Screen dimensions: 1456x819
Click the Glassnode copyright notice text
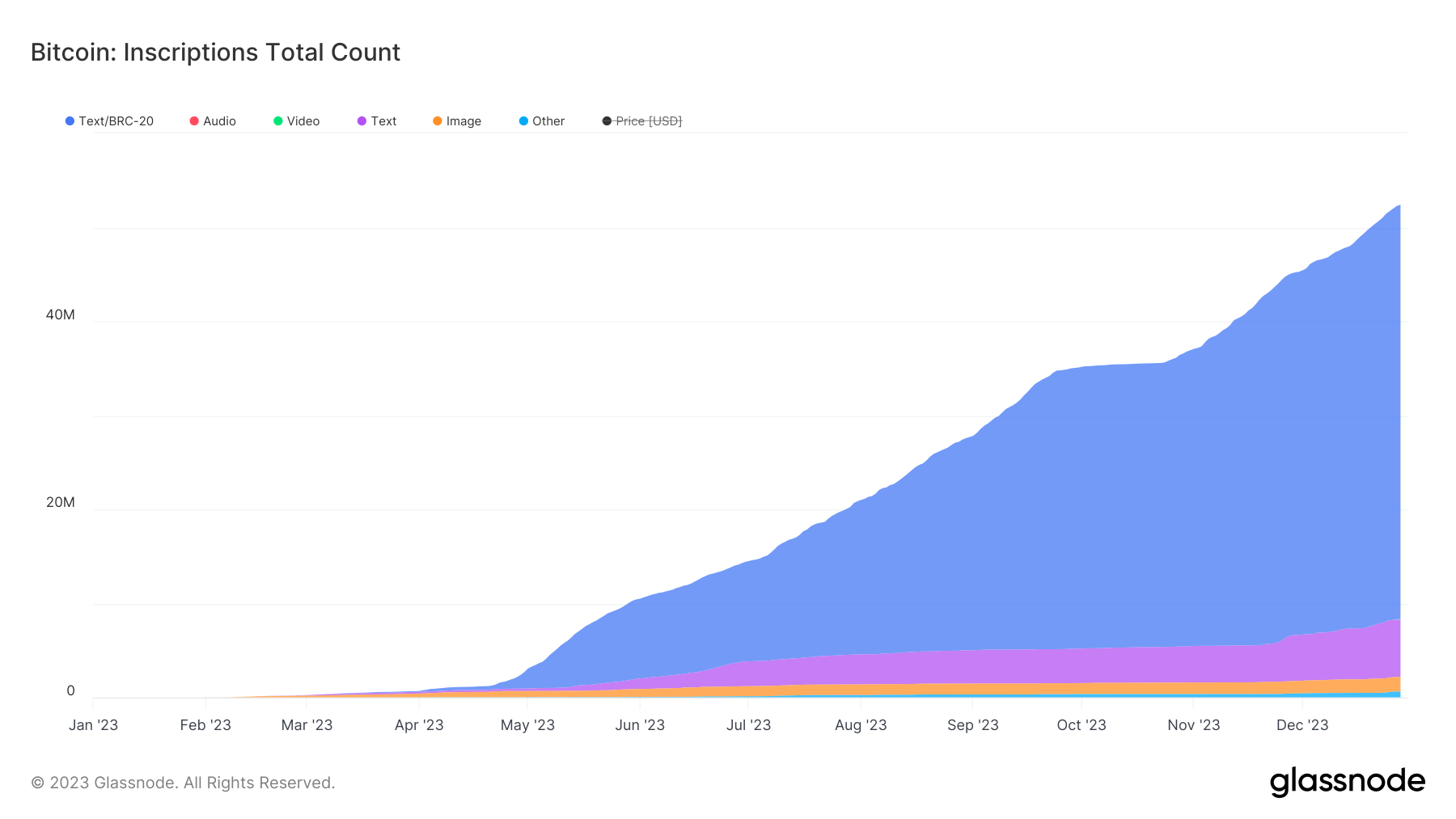click(x=183, y=783)
